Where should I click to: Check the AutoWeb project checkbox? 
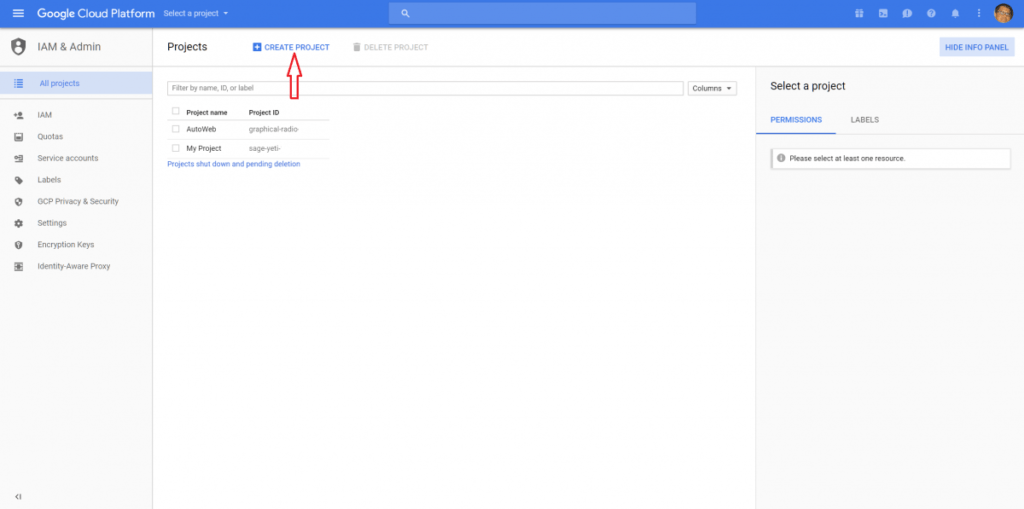(x=176, y=129)
